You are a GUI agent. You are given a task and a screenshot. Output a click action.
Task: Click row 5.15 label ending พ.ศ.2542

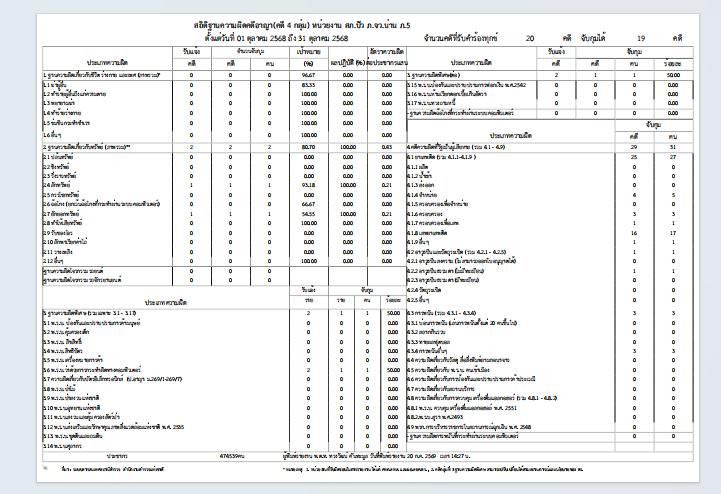466,85
